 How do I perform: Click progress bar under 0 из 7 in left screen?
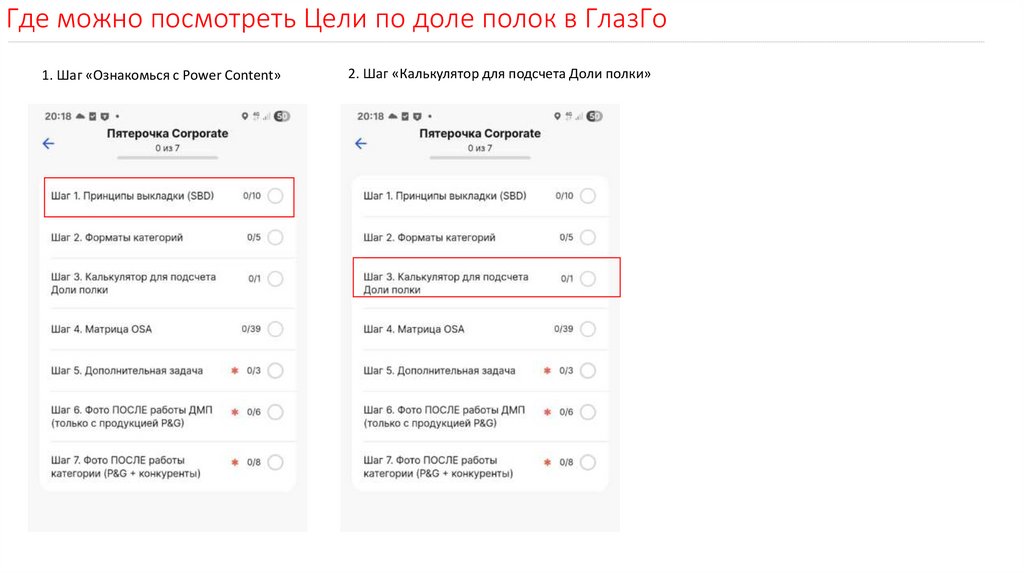point(167,157)
